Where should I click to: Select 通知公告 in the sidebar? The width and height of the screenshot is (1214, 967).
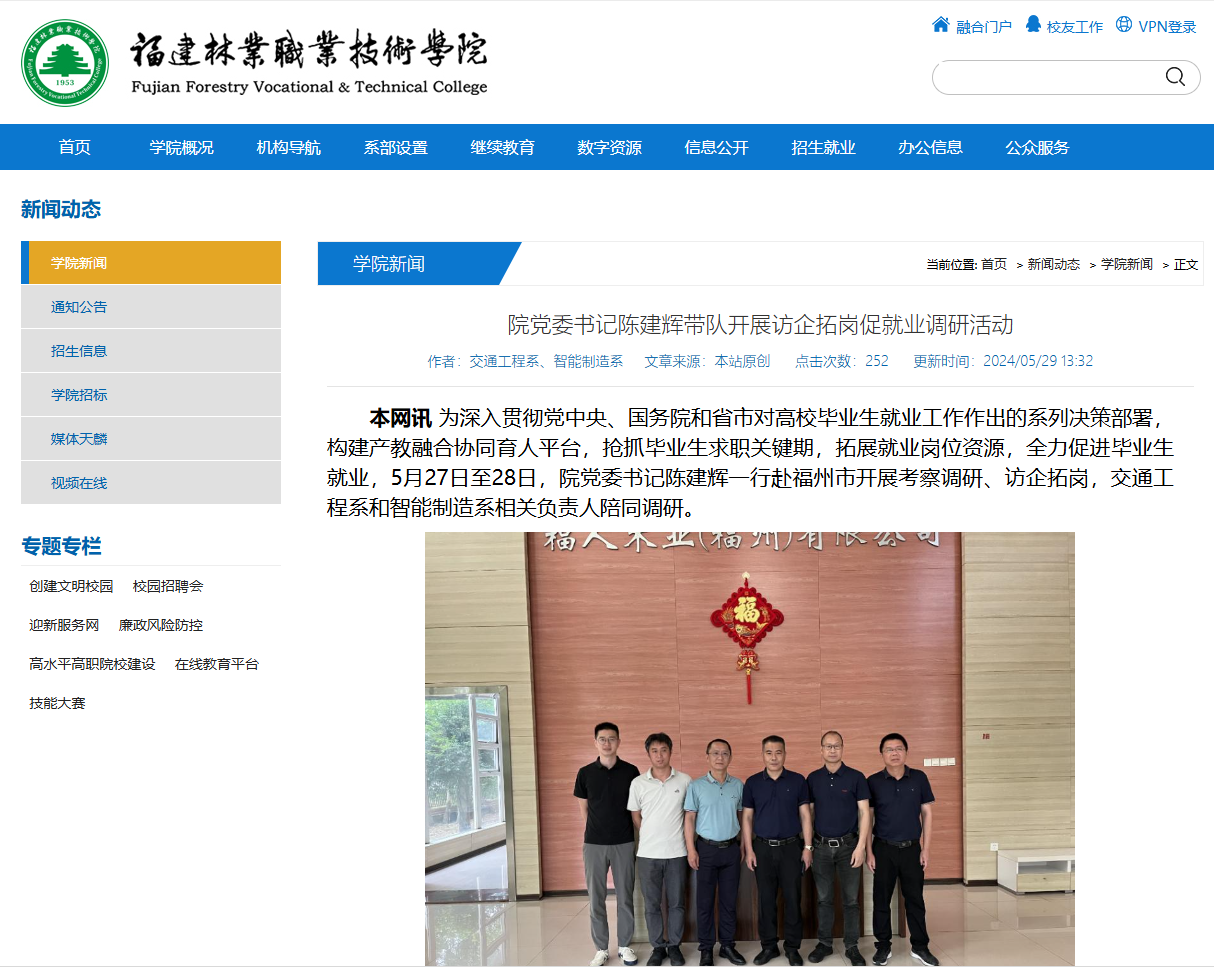151,307
